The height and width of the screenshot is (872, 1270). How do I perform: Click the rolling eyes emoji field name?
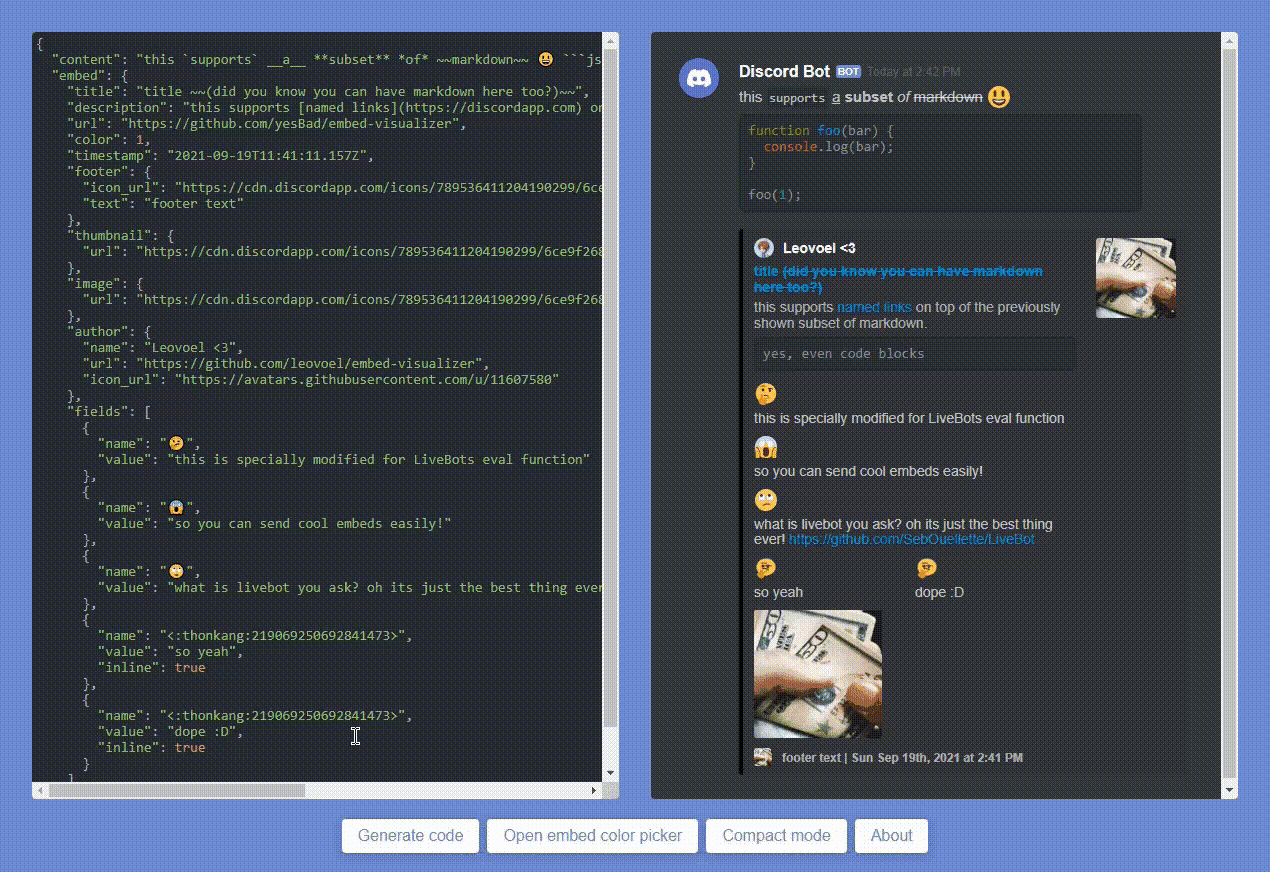[766, 500]
